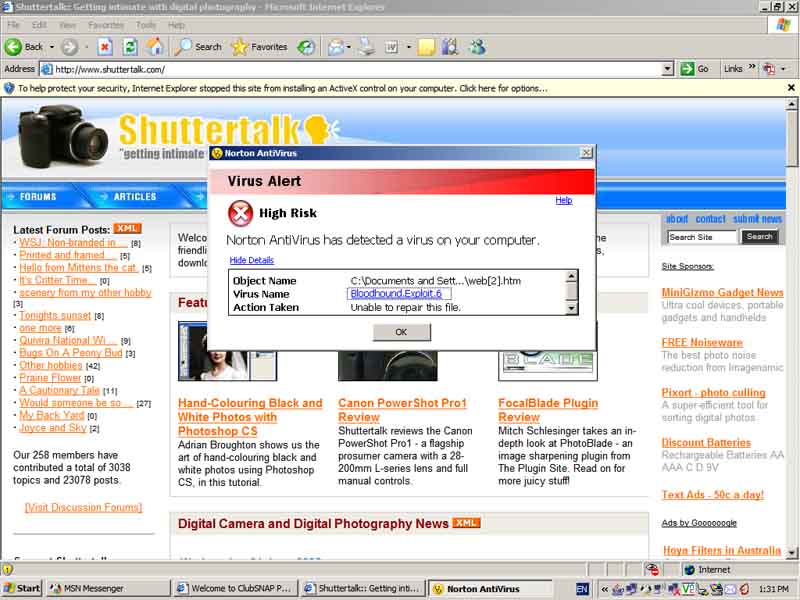Screen dimensions: 800x600
Task: Click the Start button
Action: [21, 589]
